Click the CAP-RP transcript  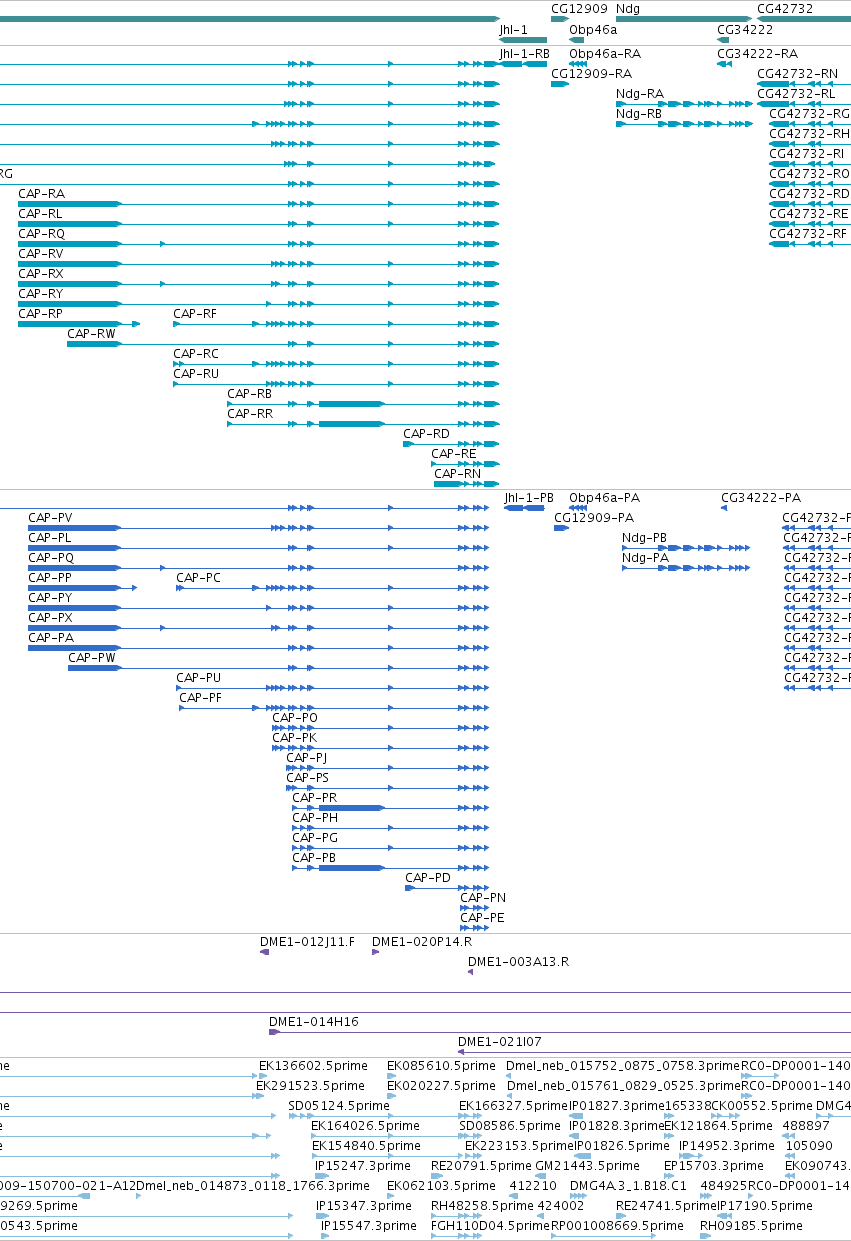pos(79,324)
